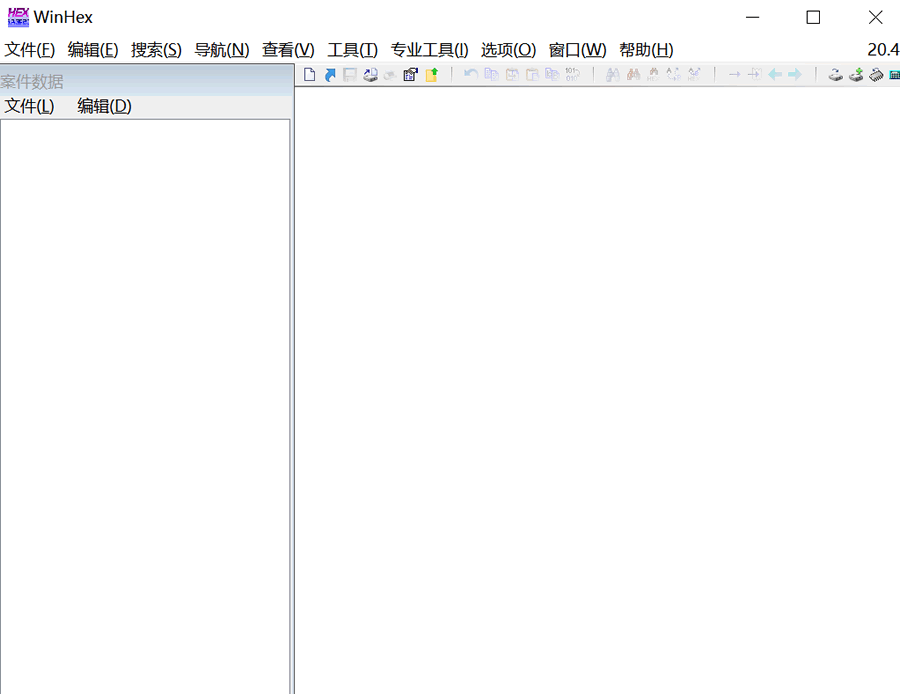Open the 搜索(S) menu

156,50
